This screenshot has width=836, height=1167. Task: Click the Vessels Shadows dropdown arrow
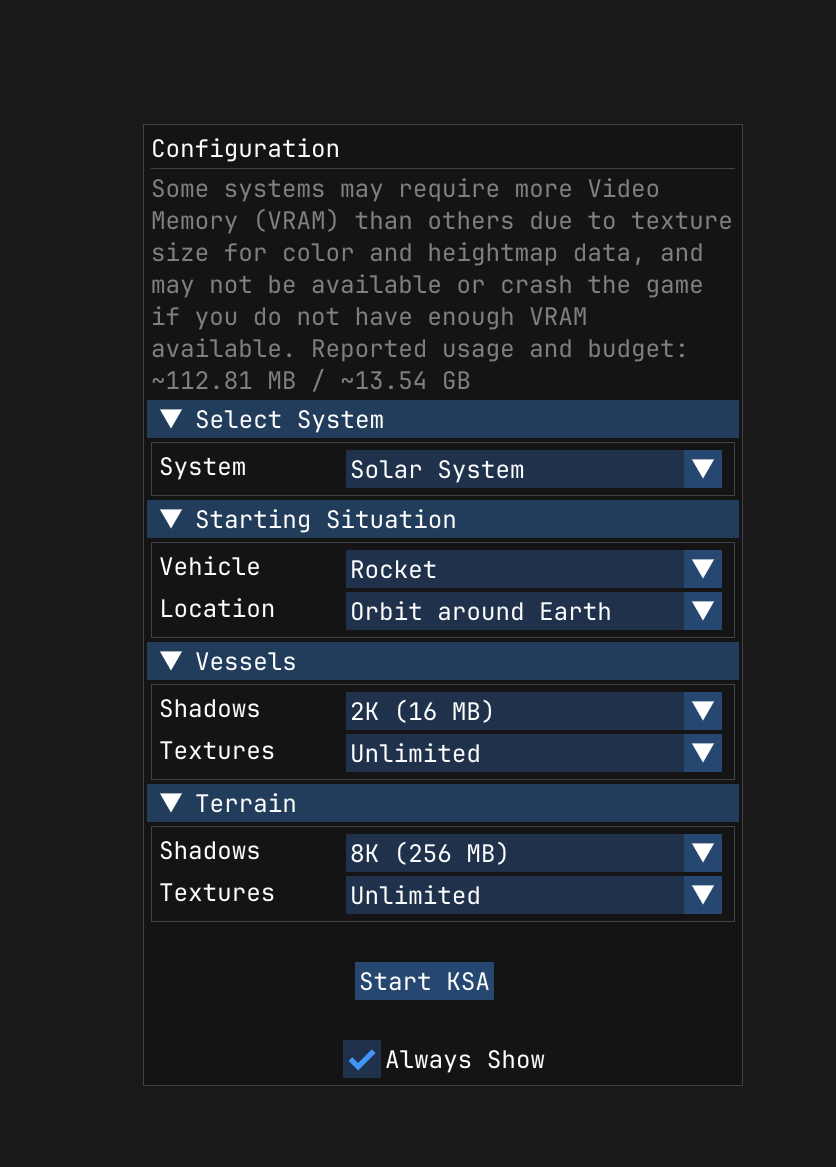(703, 711)
